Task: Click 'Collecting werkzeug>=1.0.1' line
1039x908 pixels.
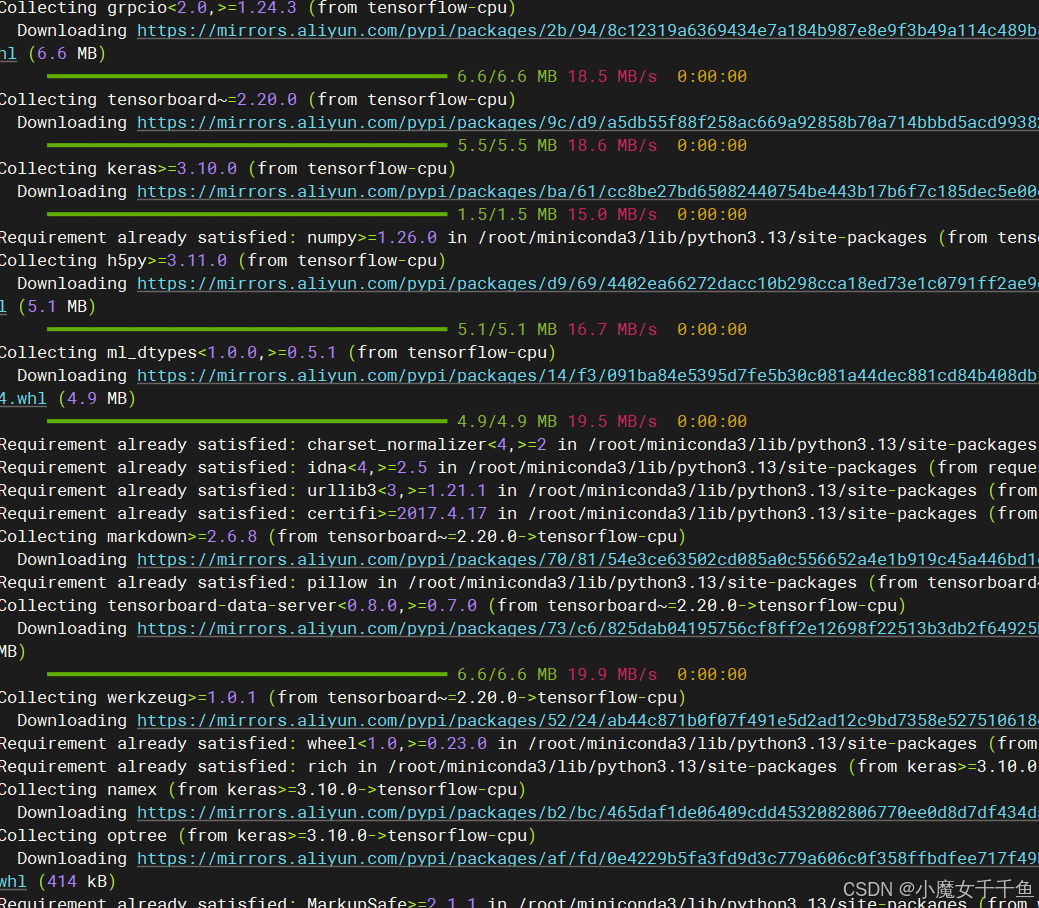Action: click(x=343, y=697)
